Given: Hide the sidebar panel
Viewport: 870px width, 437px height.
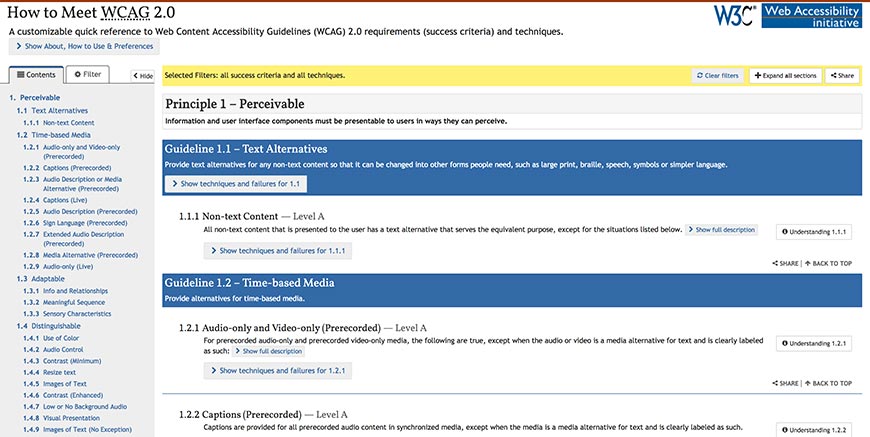Looking at the screenshot, I should [144, 76].
